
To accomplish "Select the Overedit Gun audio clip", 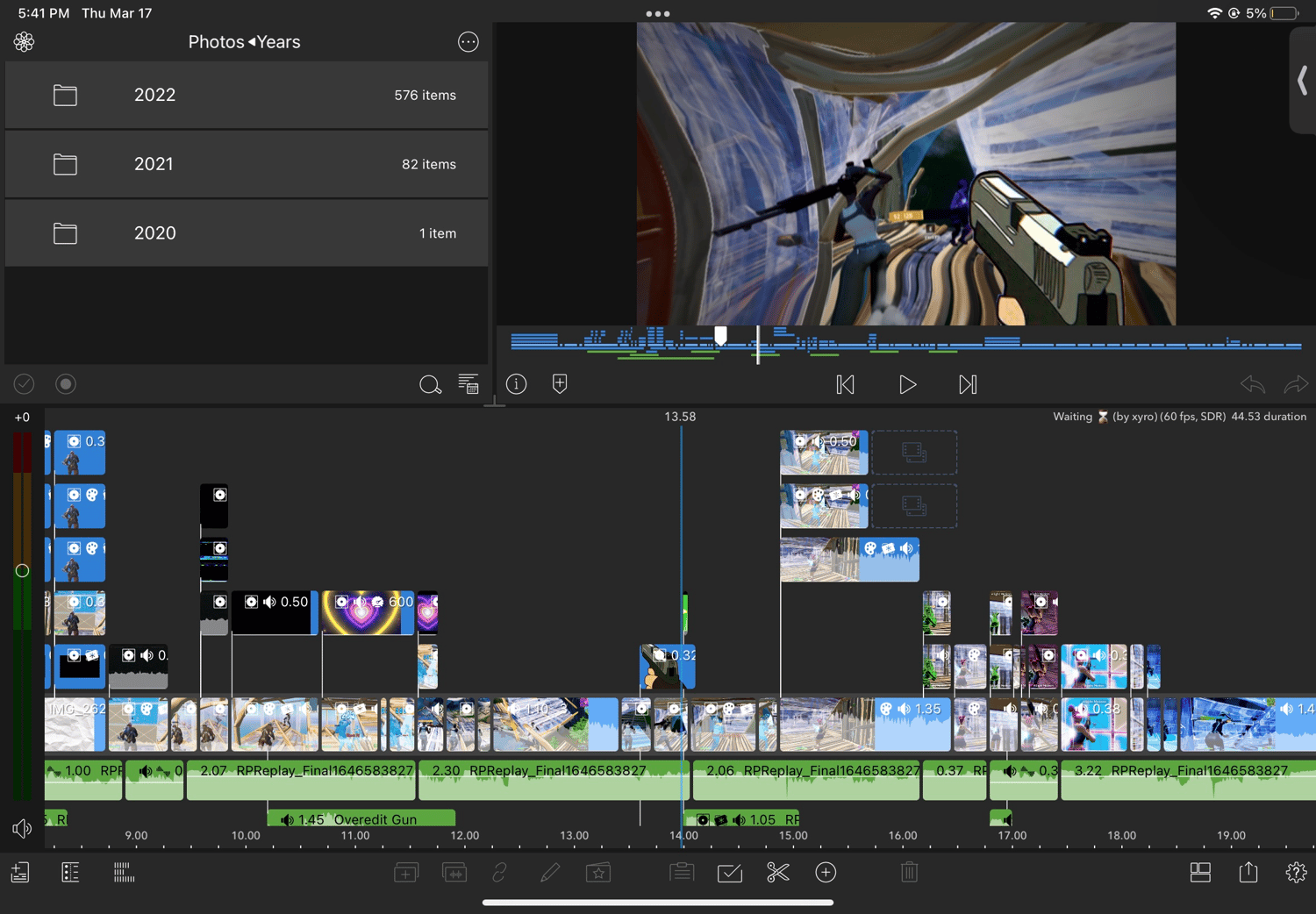I will (361, 818).
